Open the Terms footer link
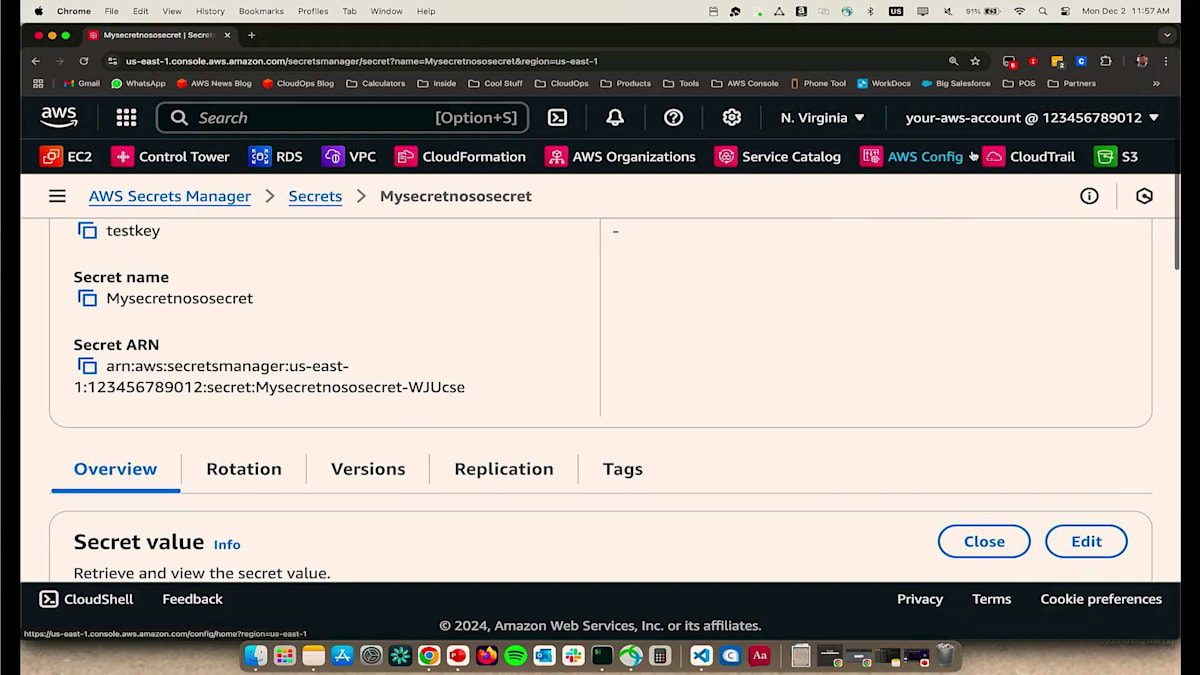The width and height of the screenshot is (1200, 675). pyautogui.click(x=991, y=599)
